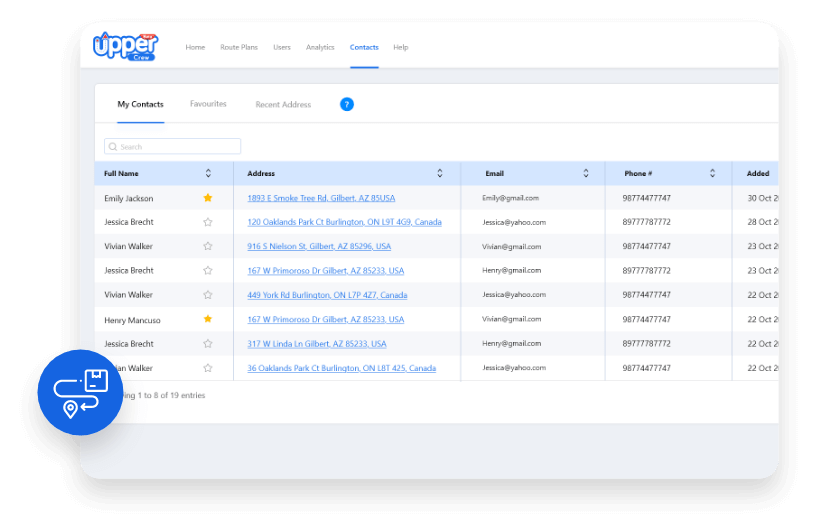Open Route Plans navigation item

coord(239,47)
